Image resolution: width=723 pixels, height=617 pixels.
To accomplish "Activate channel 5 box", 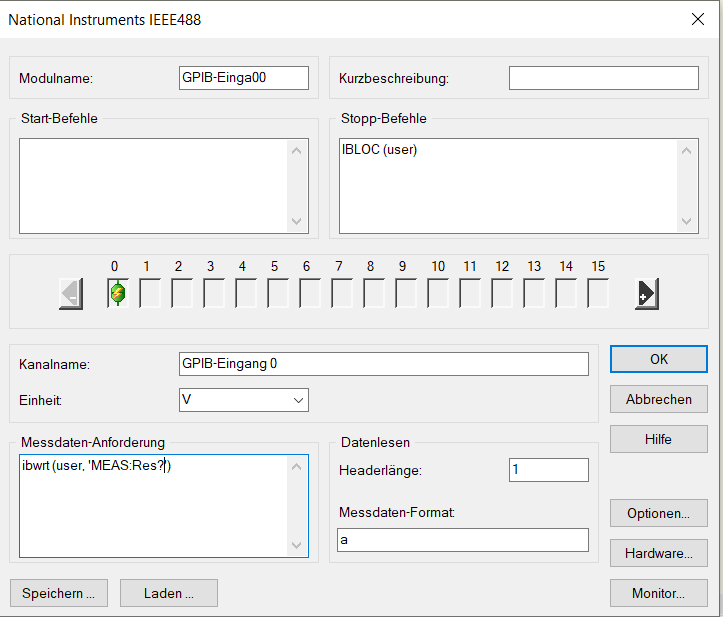I will pyautogui.click(x=278, y=293).
